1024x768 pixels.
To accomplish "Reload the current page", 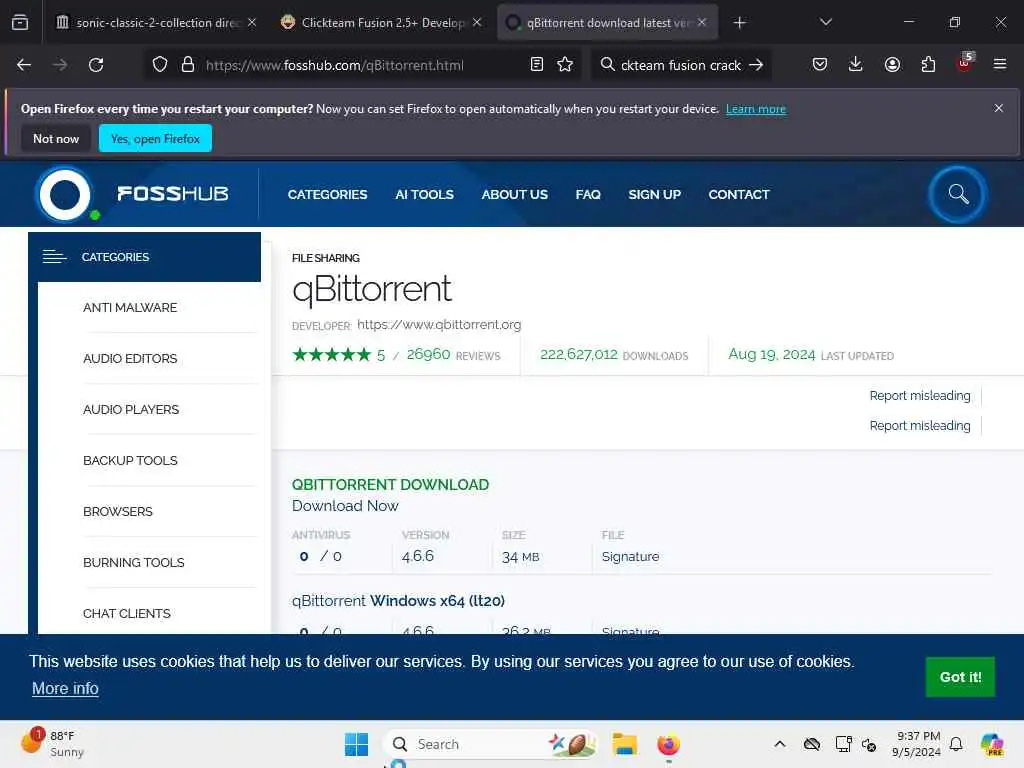I will (x=96, y=65).
